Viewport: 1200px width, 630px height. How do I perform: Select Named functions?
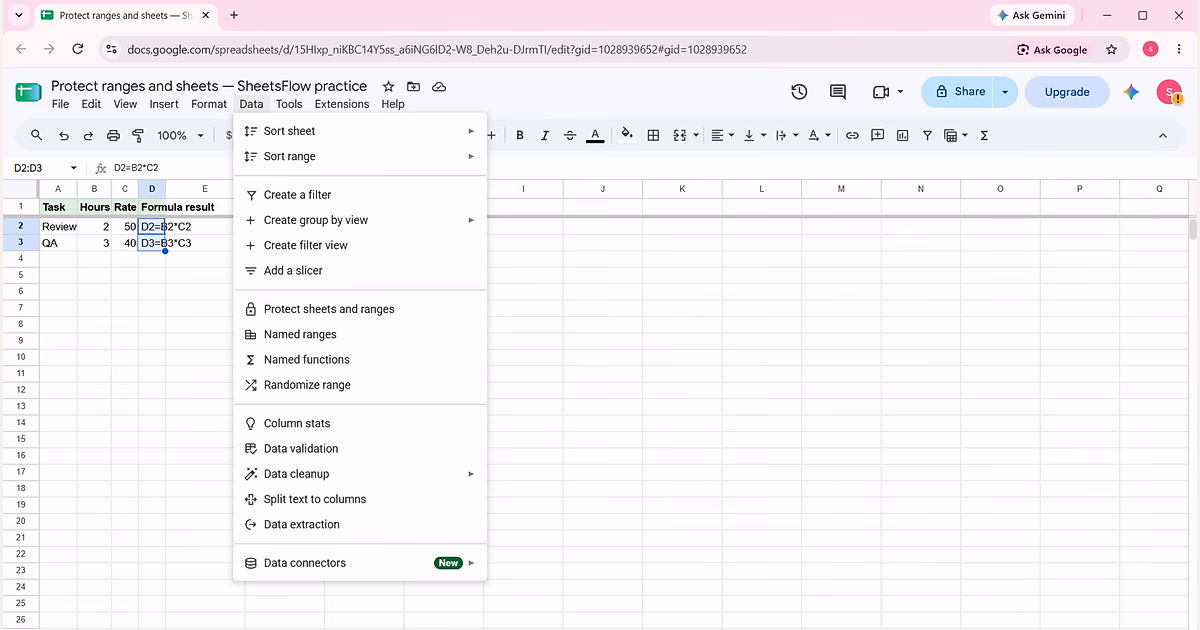pyautogui.click(x=360, y=359)
